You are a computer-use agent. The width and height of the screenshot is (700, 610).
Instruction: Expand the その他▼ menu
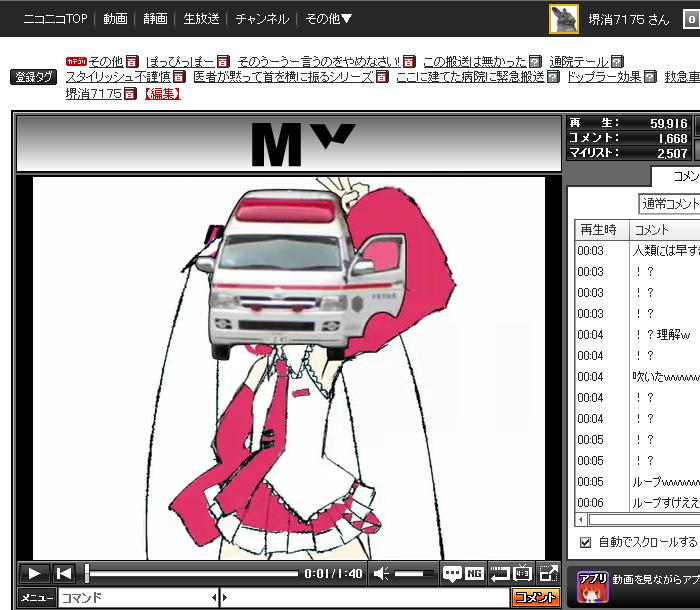[x=329, y=19]
